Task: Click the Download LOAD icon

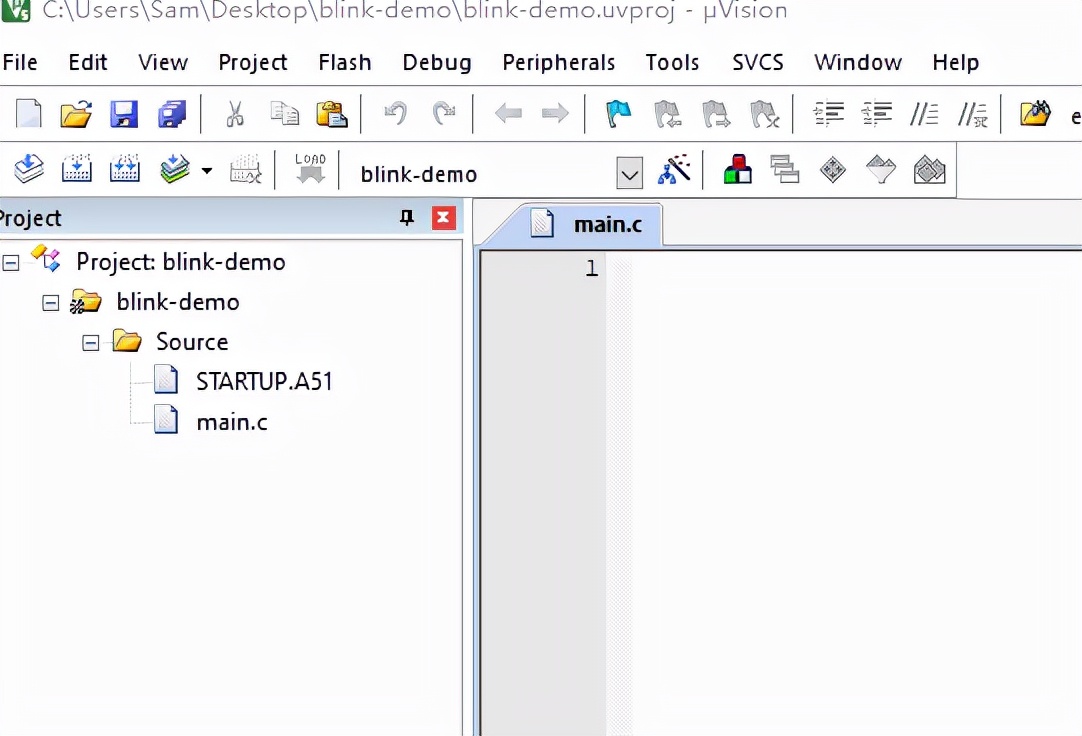Action: 311,168
